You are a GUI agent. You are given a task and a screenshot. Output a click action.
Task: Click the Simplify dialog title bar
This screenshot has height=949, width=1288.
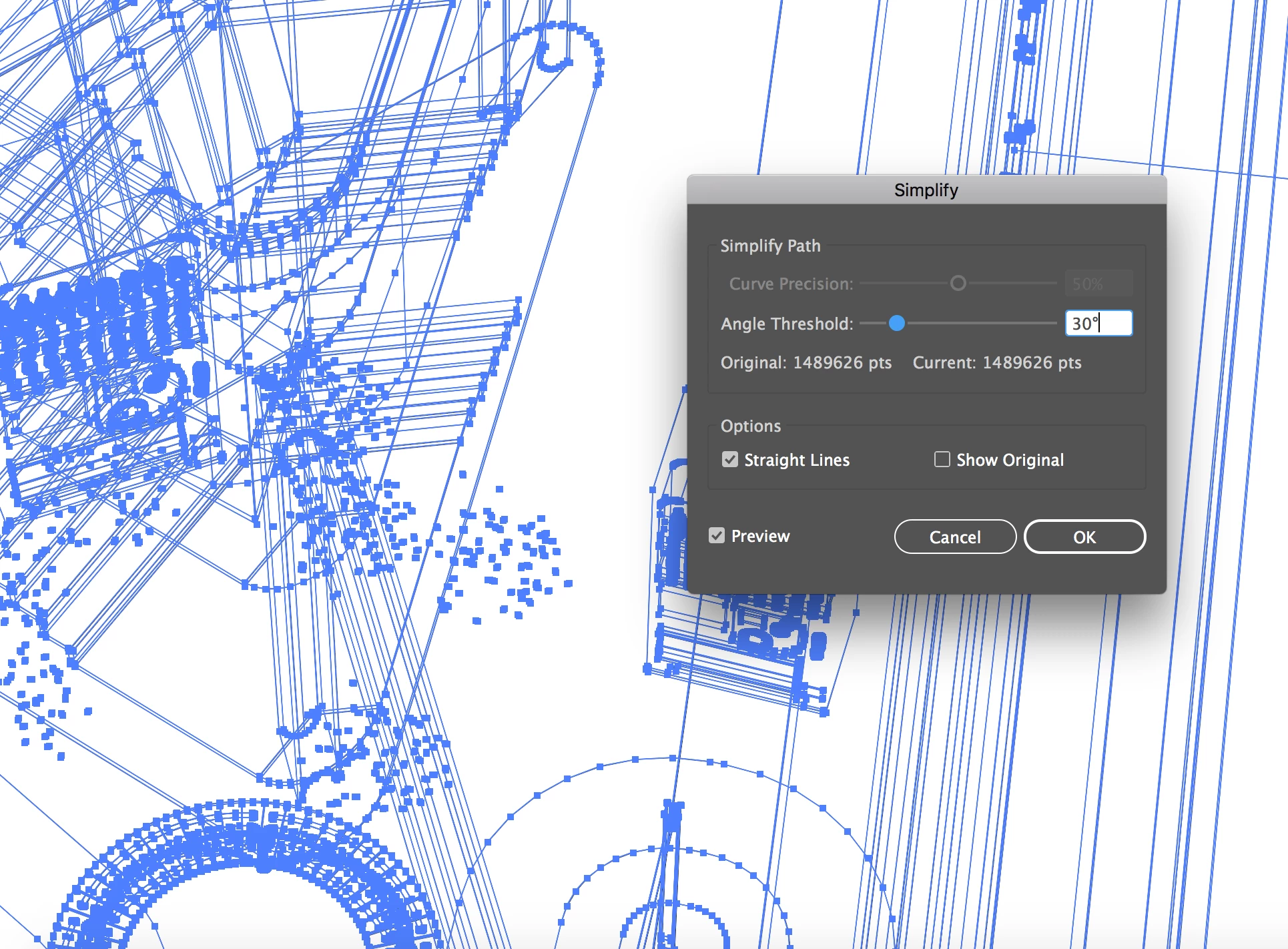926,190
